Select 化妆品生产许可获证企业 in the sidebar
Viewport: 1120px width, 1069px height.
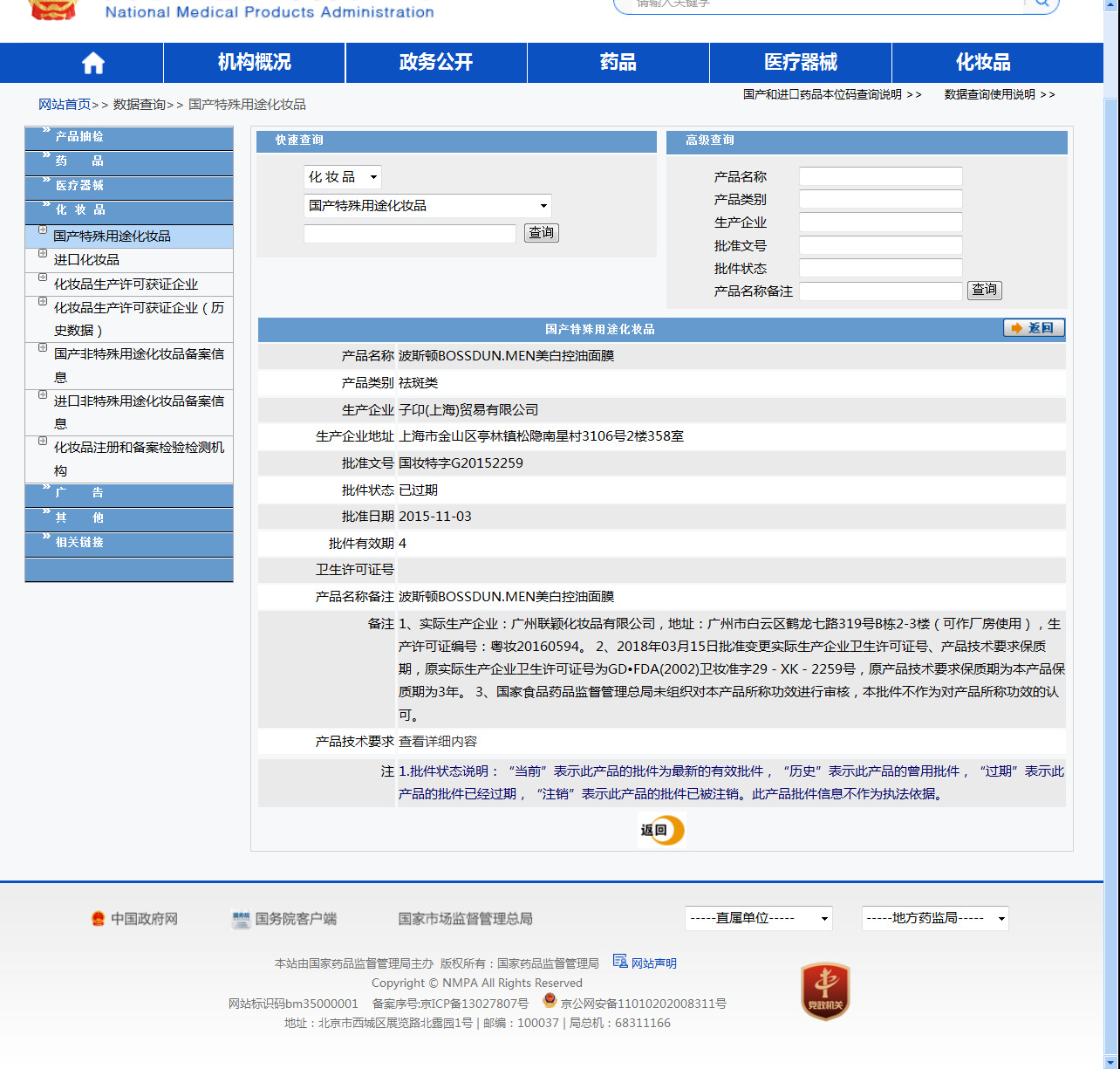[x=126, y=284]
